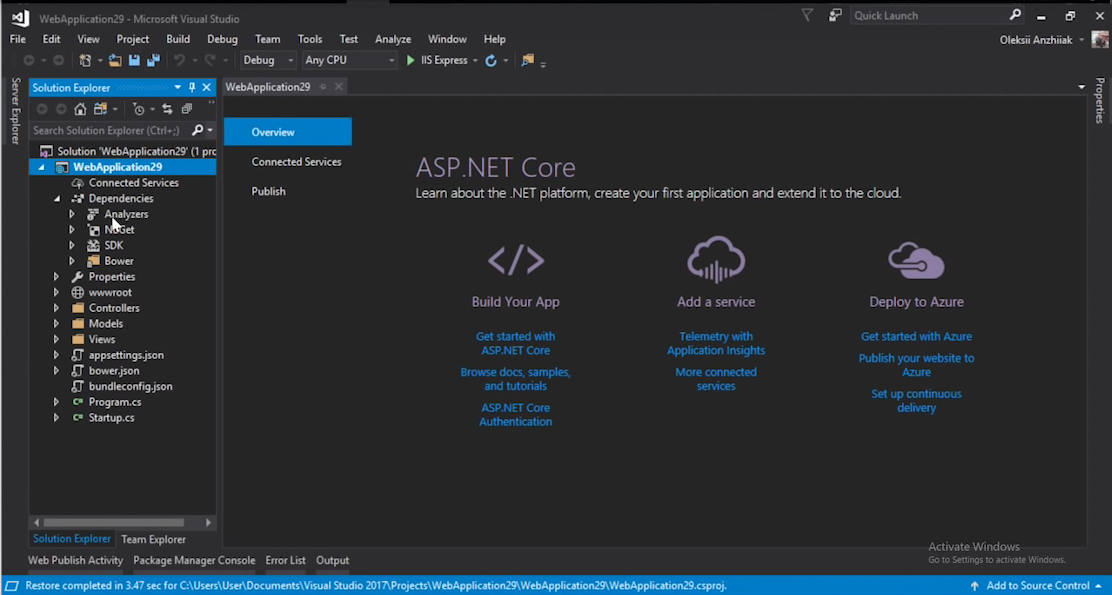Click the Save All toolbar icon
1112x595 pixels.
coord(153,61)
